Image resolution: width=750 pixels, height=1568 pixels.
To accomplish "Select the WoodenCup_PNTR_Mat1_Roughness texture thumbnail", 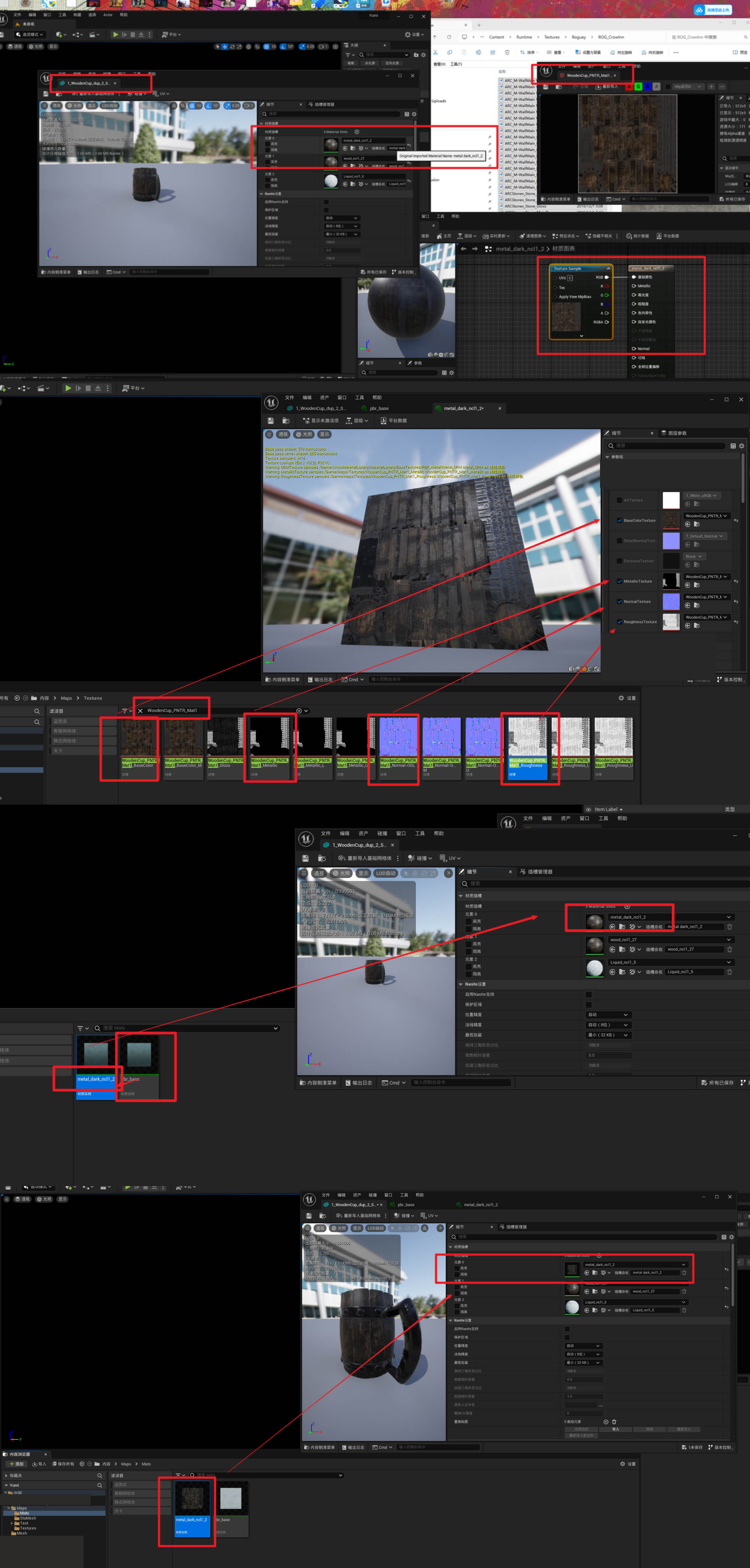I will pyautogui.click(x=528, y=736).
